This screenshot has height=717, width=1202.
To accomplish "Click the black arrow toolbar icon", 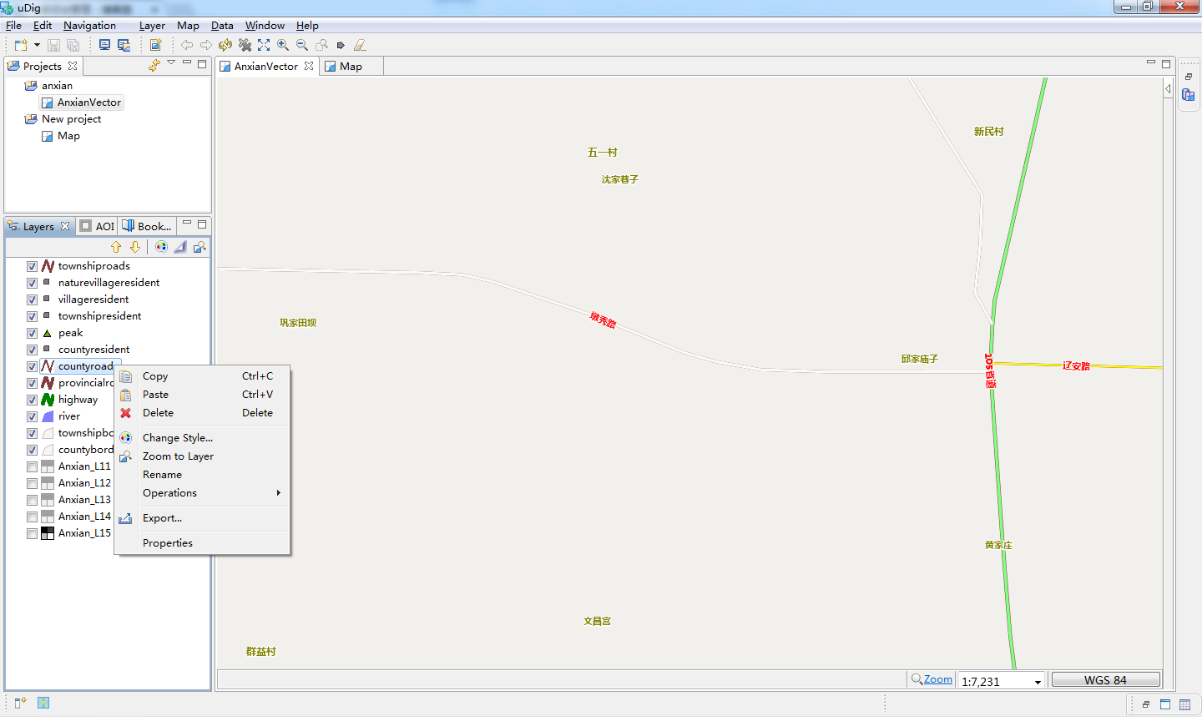I will (x=341, y=45).
